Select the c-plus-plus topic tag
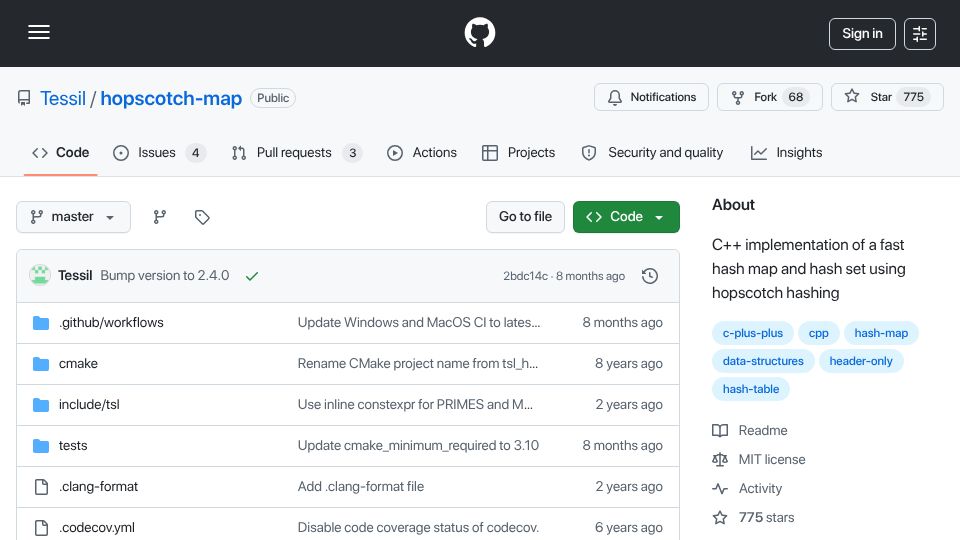 pos(752,333)
